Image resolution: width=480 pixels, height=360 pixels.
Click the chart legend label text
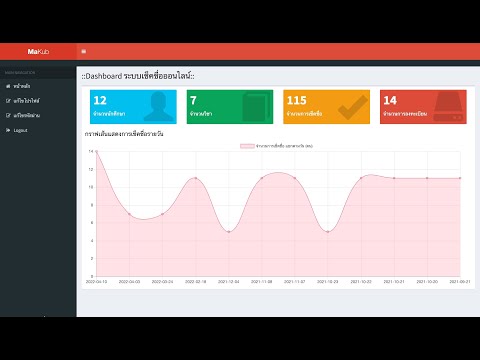[x=284, y=146]
